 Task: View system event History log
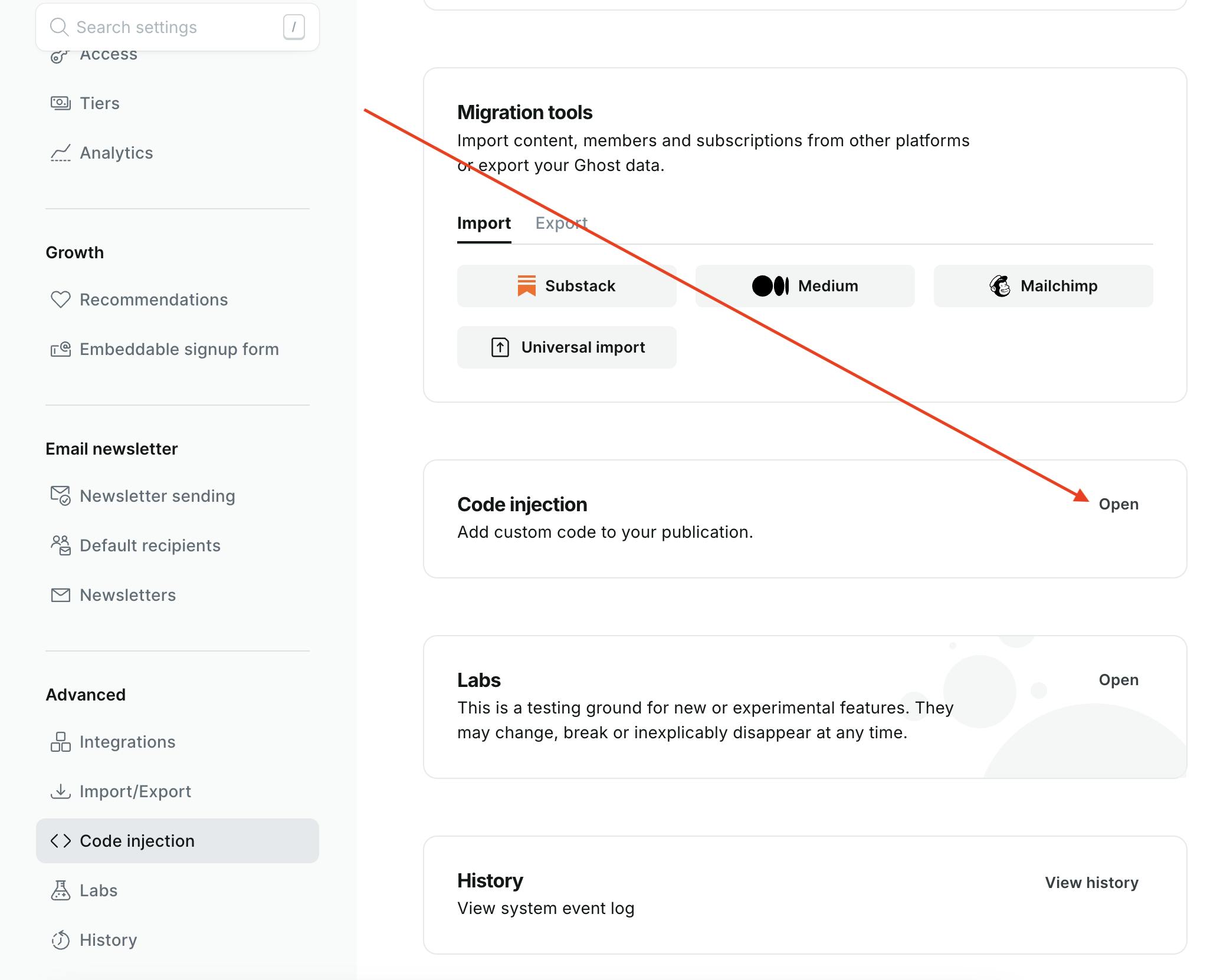coord(1091,882)
